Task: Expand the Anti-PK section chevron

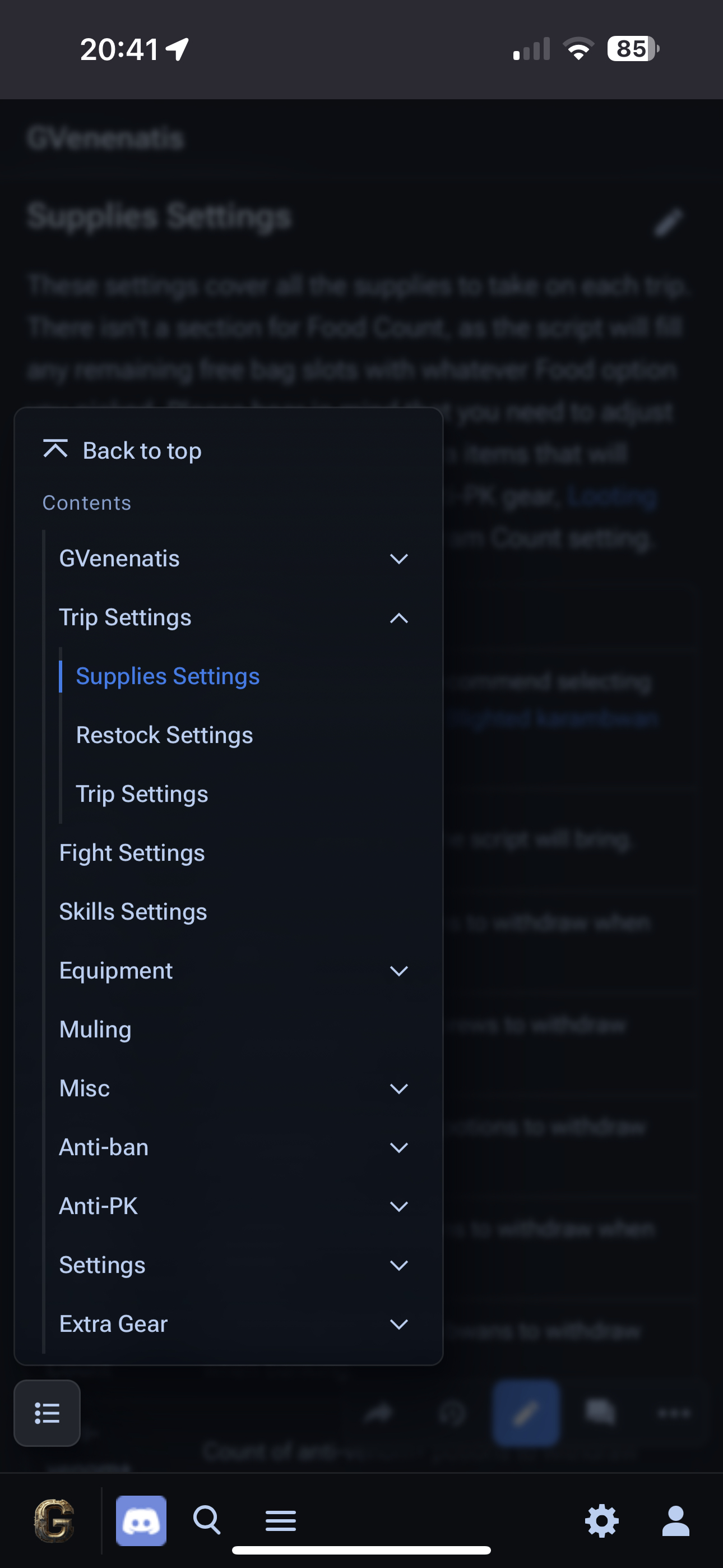Action: coord(398,1206)
